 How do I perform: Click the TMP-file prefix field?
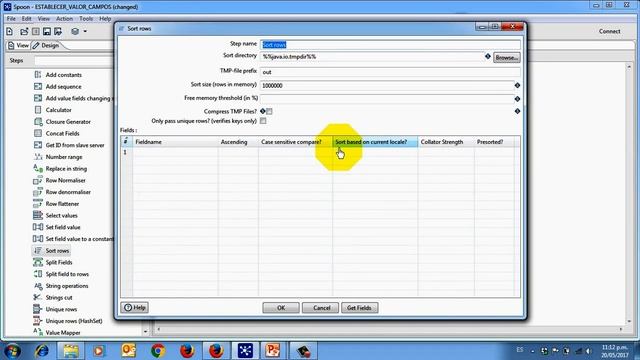click(x=390, y=72)
